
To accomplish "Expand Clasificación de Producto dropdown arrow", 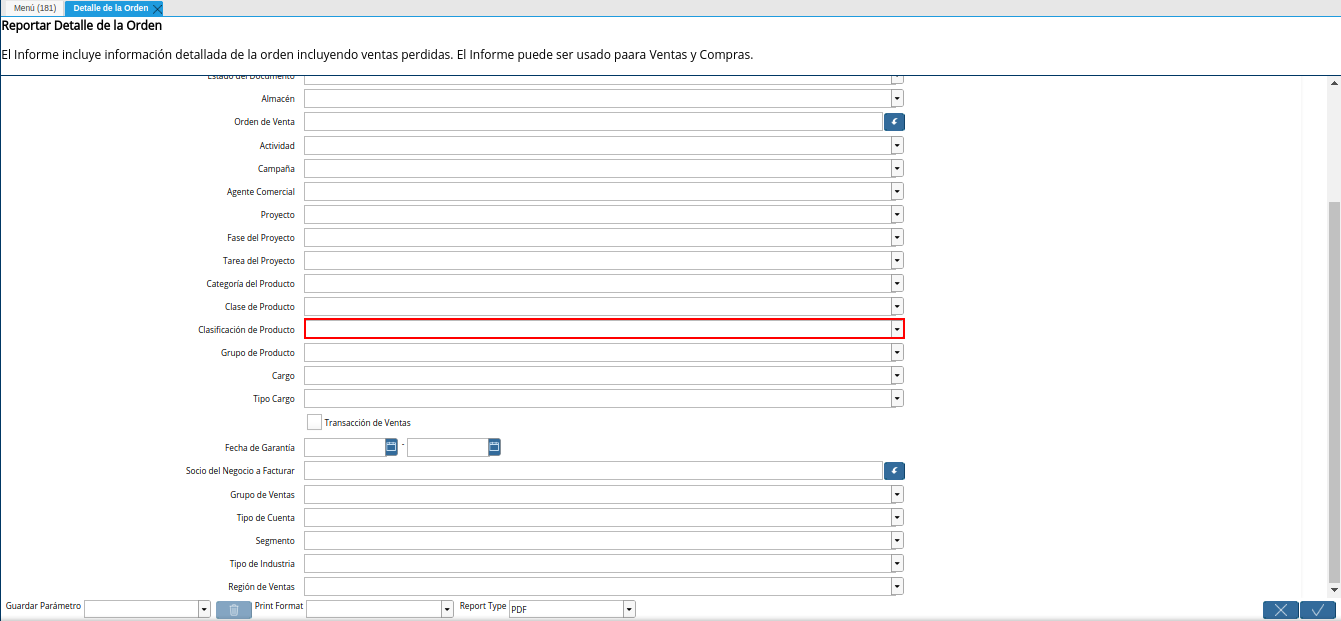I will pos(897,329).
